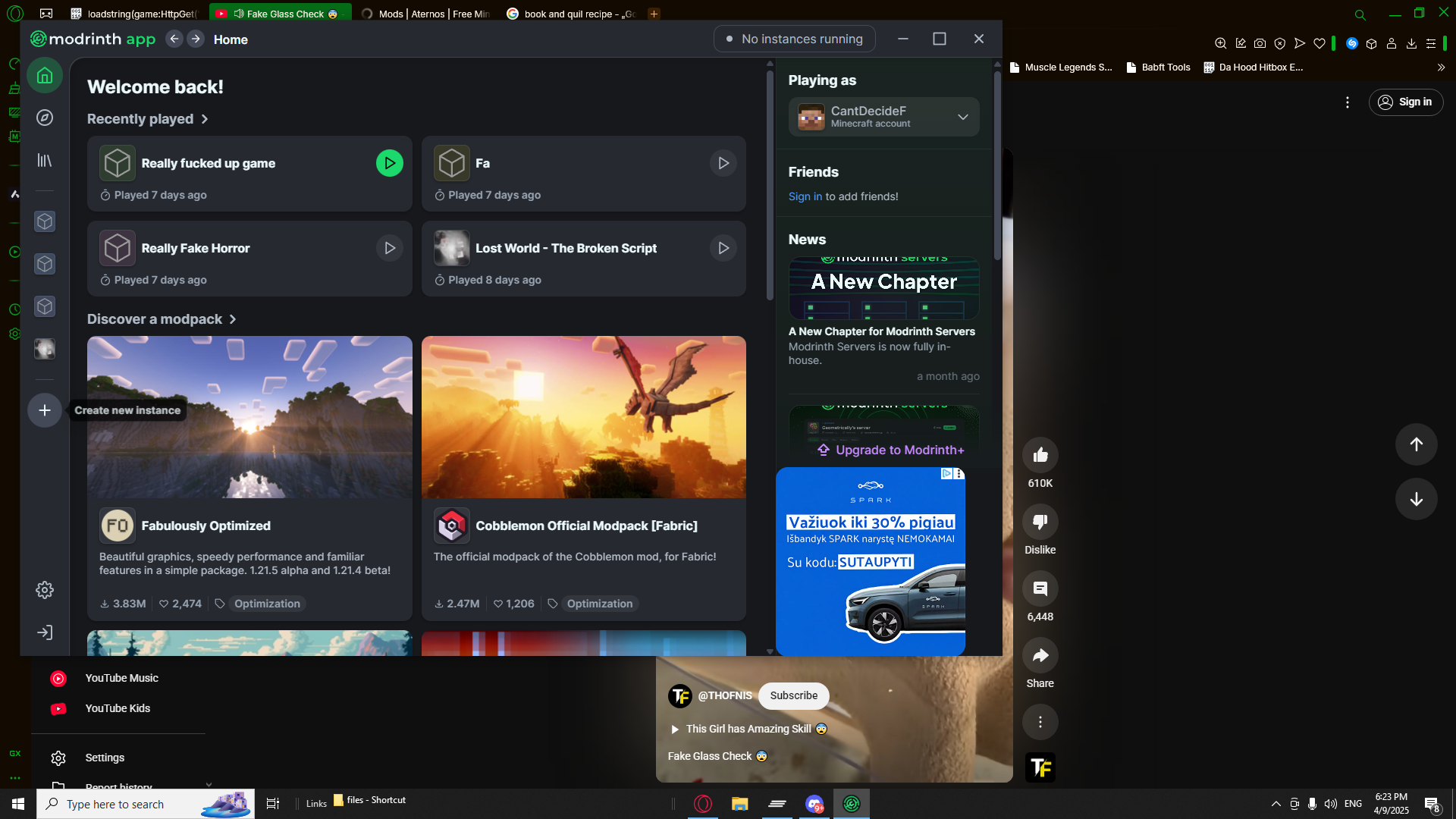1456x819 pixels.
Task: Switch to book and quil recipe tab
Action: point(571,14)
